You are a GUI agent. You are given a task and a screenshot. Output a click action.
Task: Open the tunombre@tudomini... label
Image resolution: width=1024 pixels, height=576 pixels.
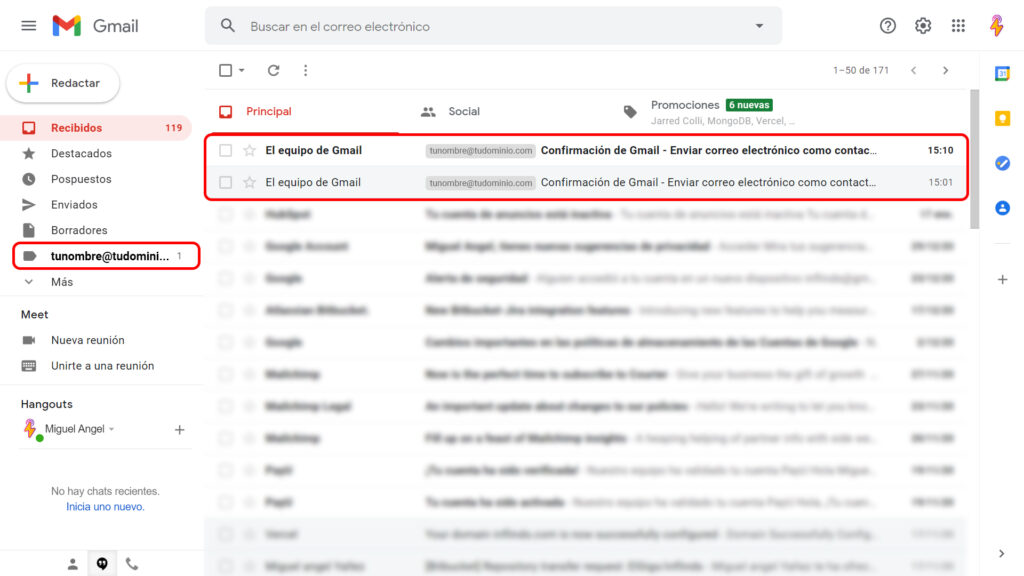106,256
